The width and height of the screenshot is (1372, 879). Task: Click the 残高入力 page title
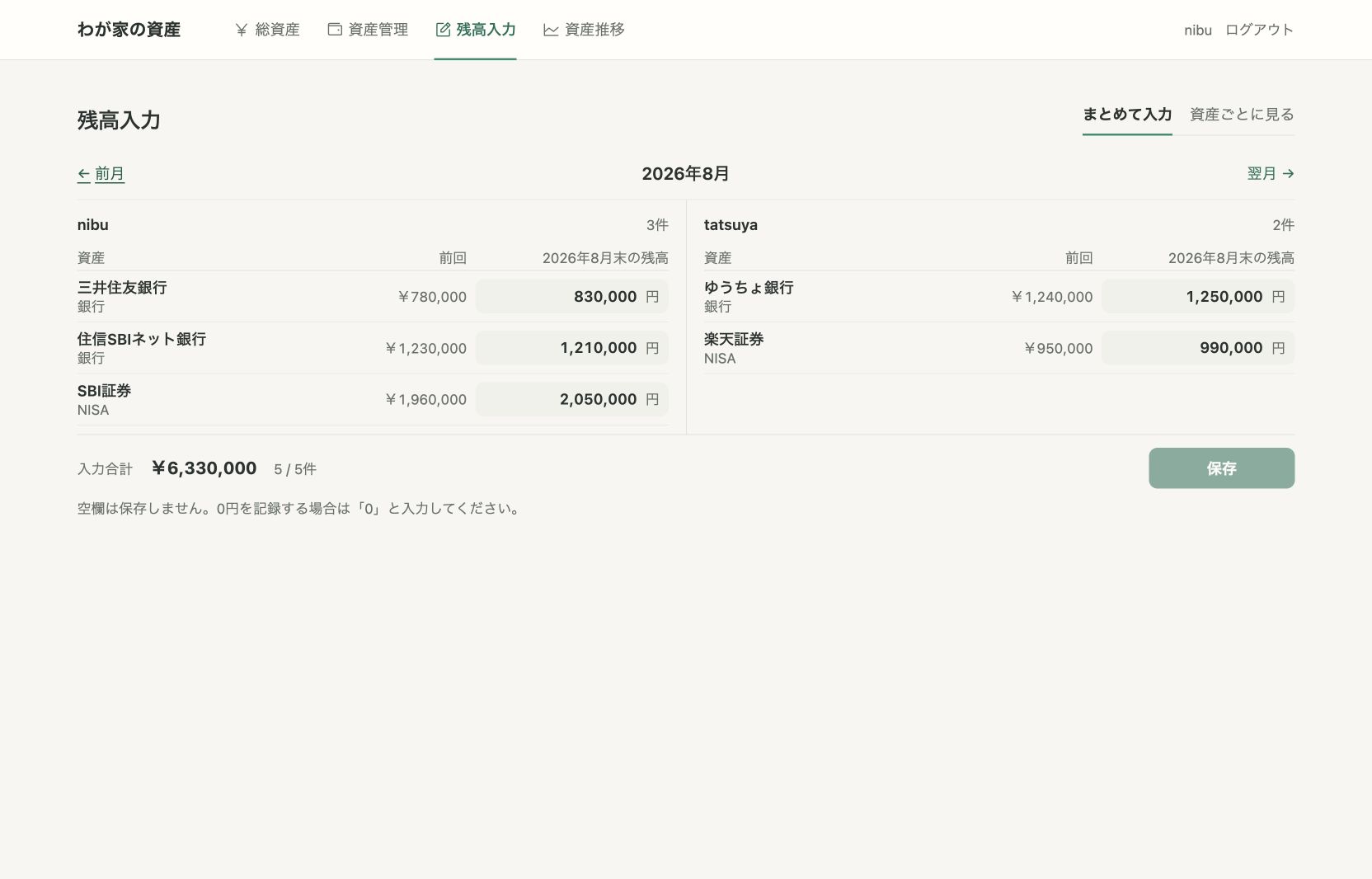(119, 120)
